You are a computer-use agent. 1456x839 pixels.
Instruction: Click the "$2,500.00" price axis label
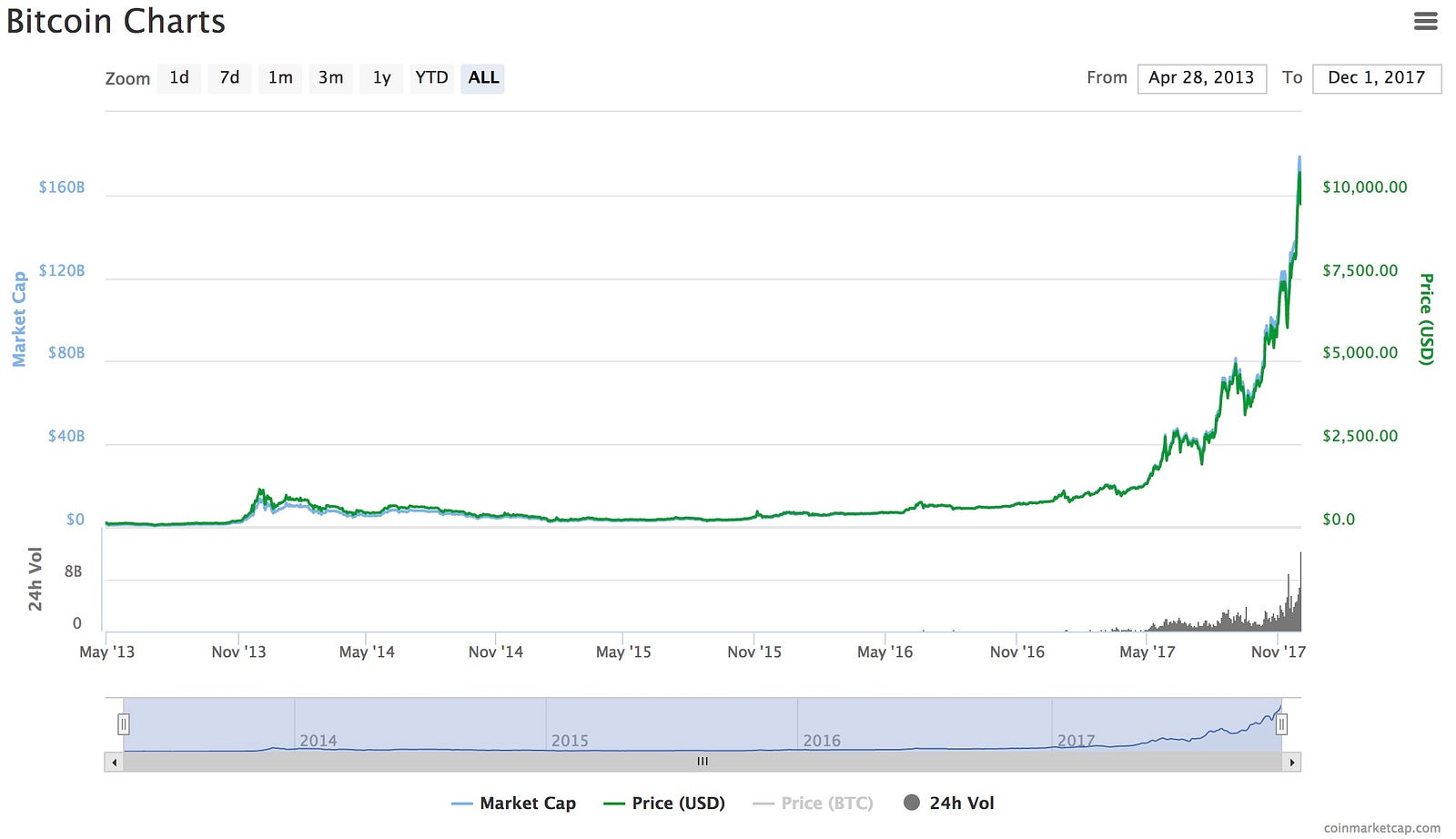[1360, 436]
